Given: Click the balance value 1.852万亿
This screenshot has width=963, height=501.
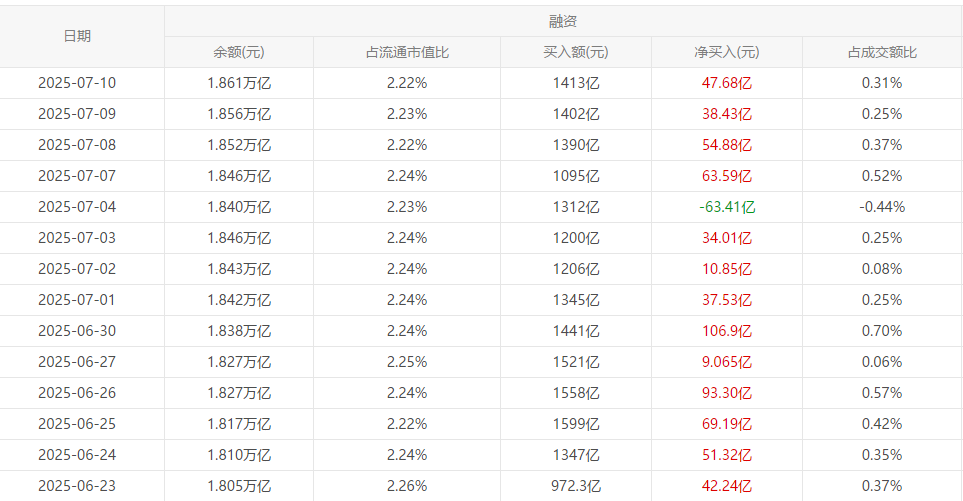Looking at the screenshot, I should [x=239, y=145].
